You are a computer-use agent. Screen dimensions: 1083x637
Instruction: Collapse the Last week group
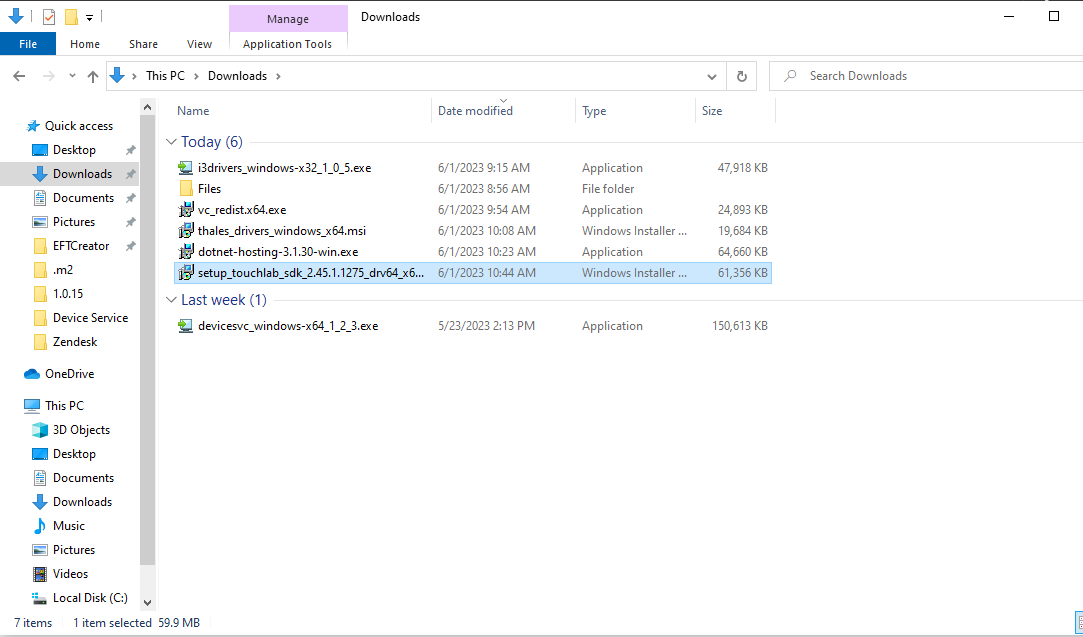click(x=172, y=300)
